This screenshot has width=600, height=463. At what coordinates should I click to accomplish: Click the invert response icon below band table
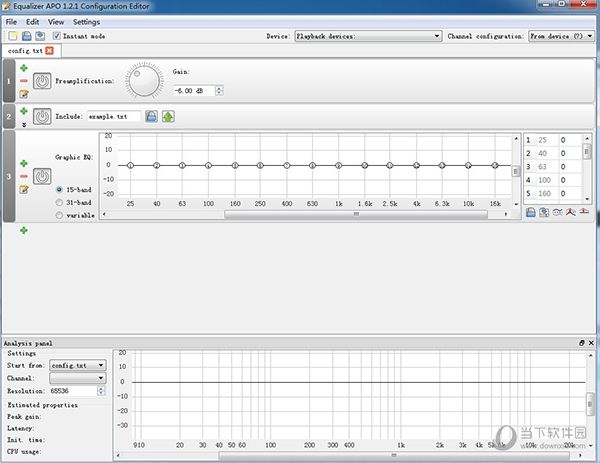point(558,212)
